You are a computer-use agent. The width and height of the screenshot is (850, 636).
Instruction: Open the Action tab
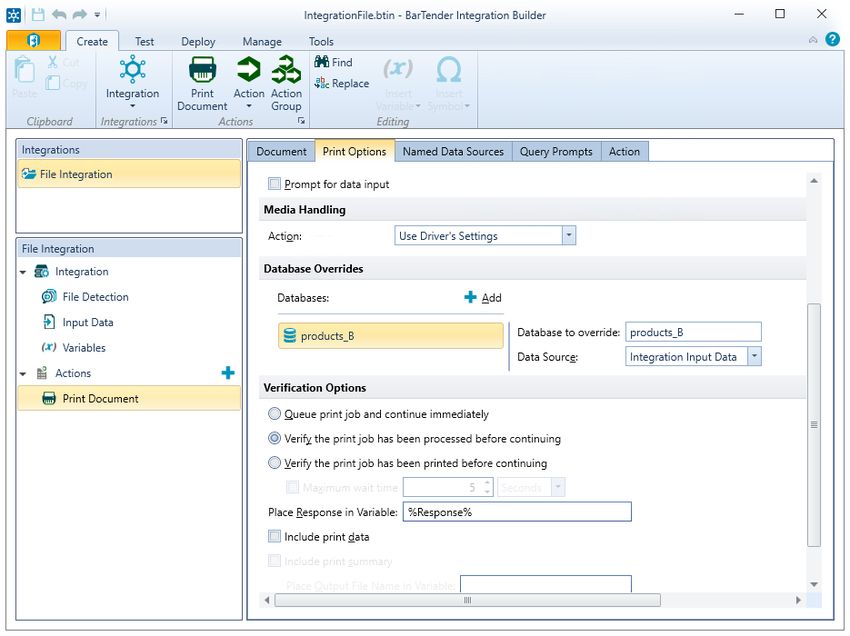click(624, 151)
